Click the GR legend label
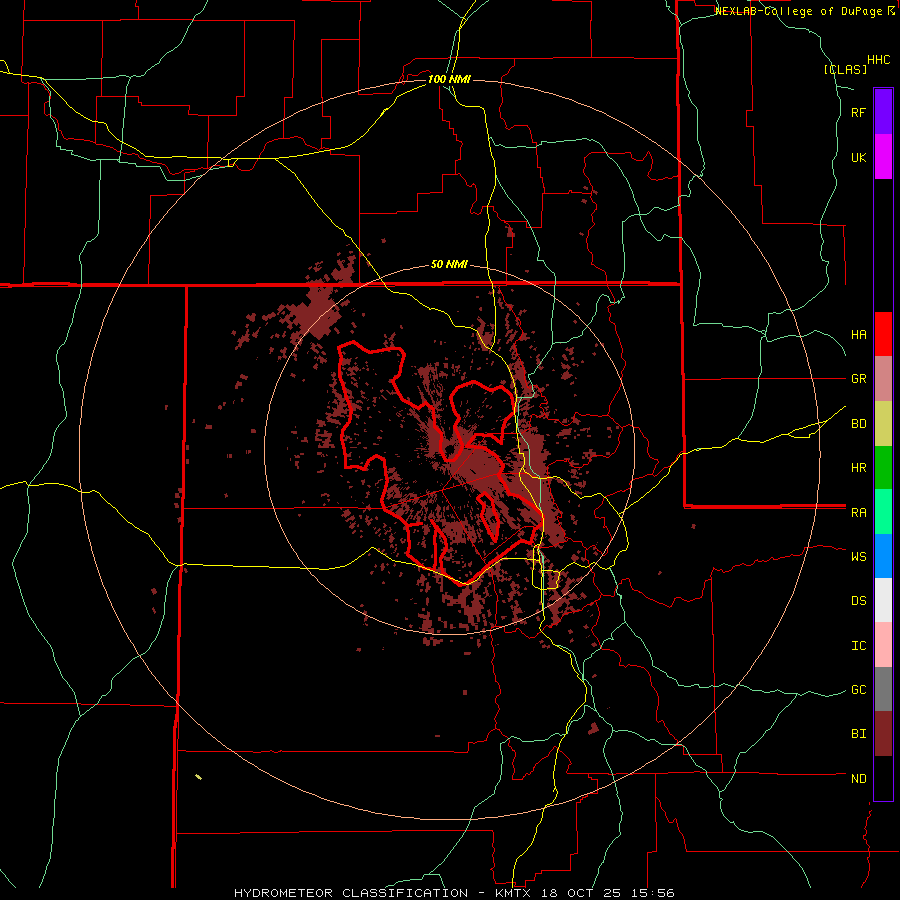The width and height of the screenshot is (900, 900). pyautogui.click(x=858, y=379)
